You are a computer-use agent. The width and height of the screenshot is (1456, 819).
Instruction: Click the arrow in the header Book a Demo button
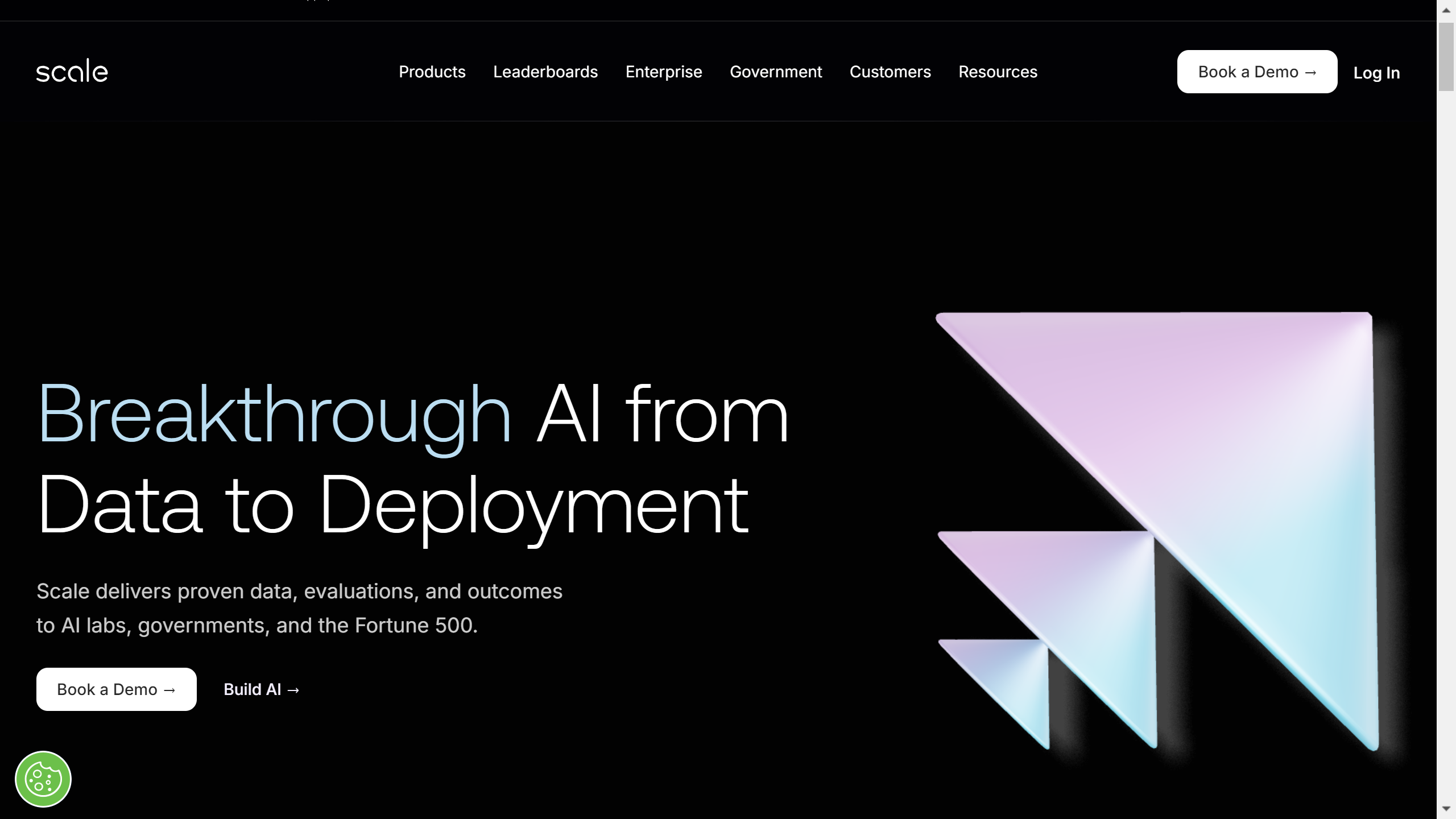pos(1312,72)
